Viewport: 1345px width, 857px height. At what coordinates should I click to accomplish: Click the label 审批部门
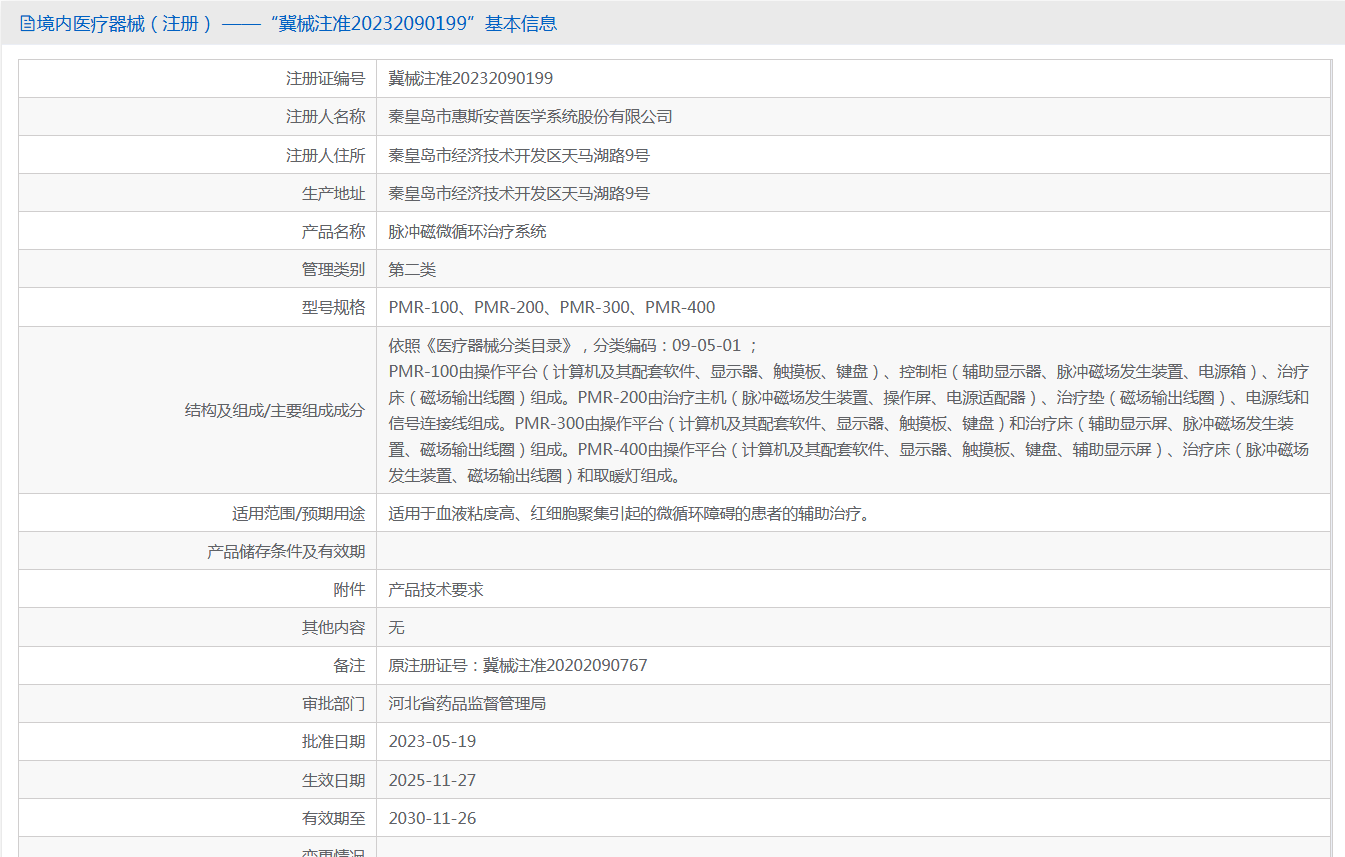[x=334, y=703]
